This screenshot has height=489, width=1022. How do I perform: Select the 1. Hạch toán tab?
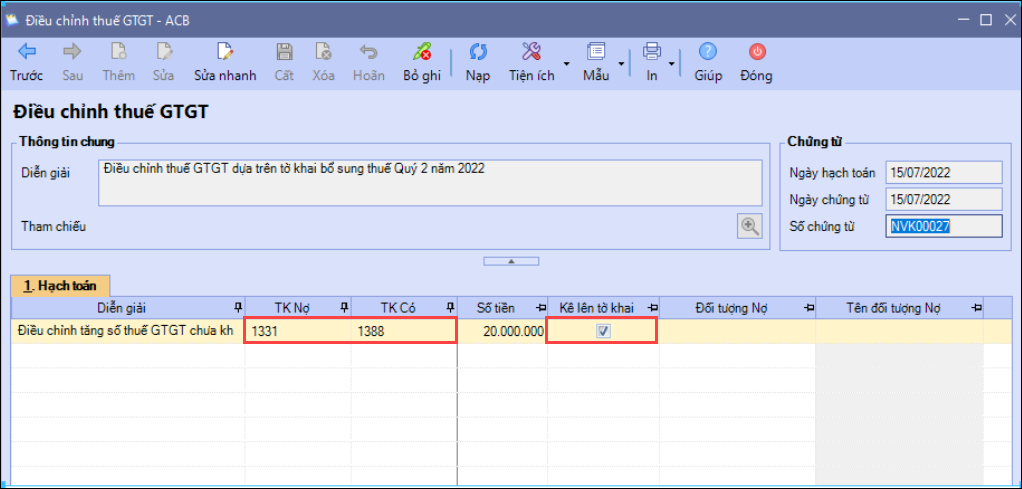pos(60,285)
